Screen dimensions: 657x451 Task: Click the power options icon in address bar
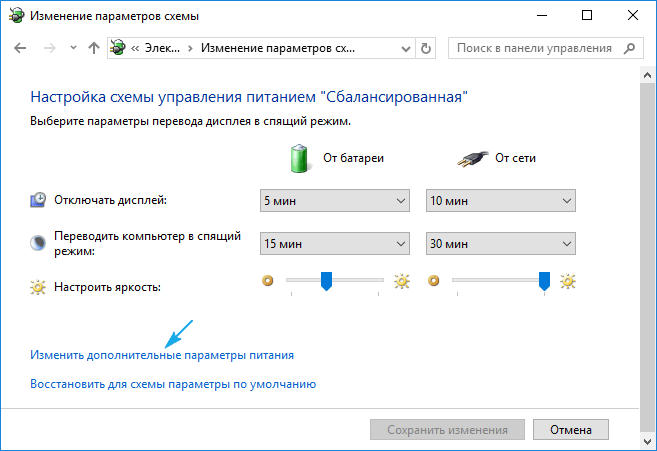[x=119, y=48]
